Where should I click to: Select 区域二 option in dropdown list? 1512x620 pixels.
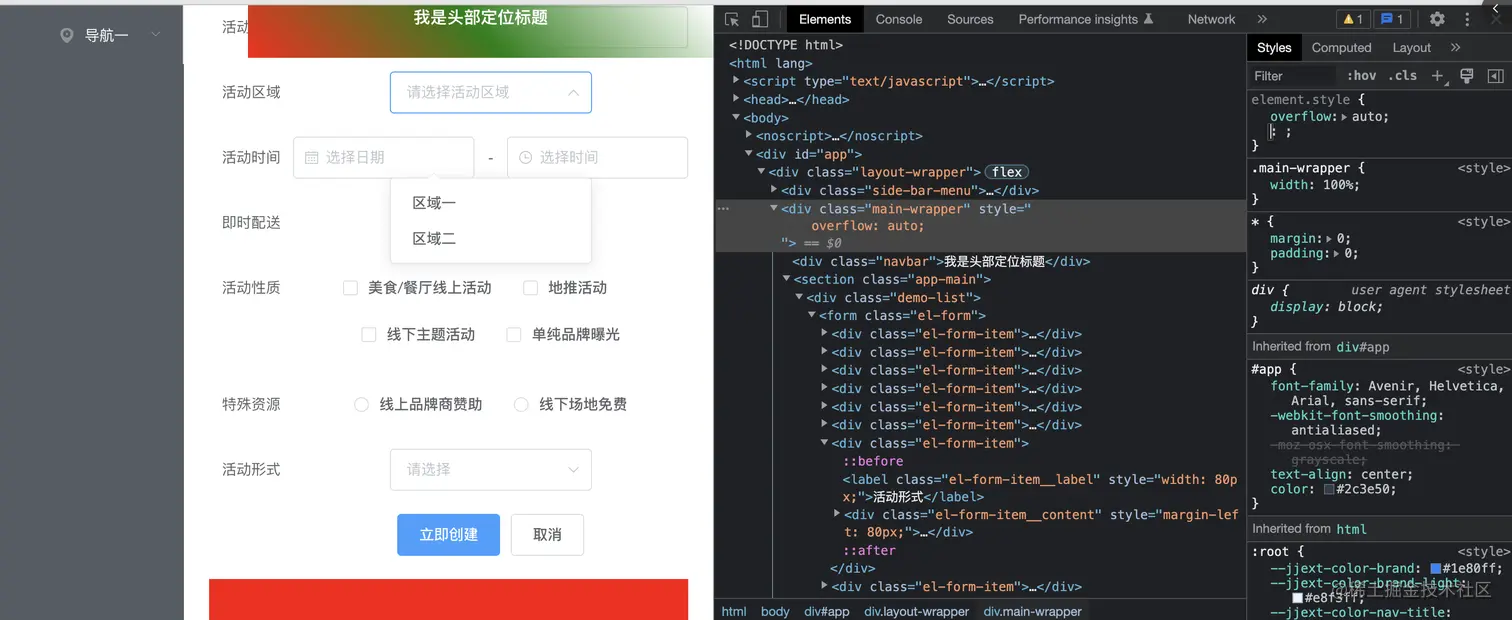click(491, 239)
